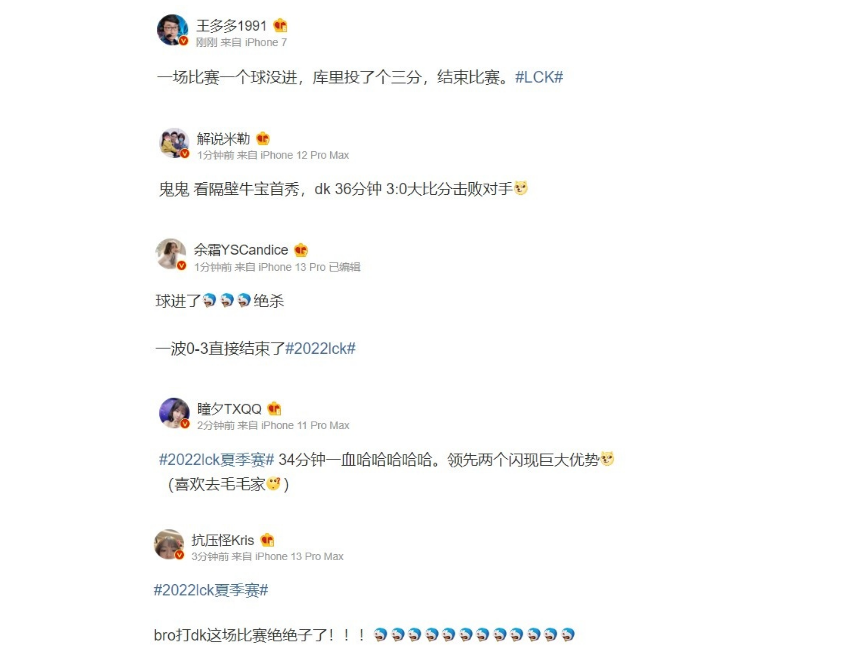Viewport: 856px width, 666px height.
Task: Open 瞳夕TXQQ's profile avatar
Action: point(174,413)
